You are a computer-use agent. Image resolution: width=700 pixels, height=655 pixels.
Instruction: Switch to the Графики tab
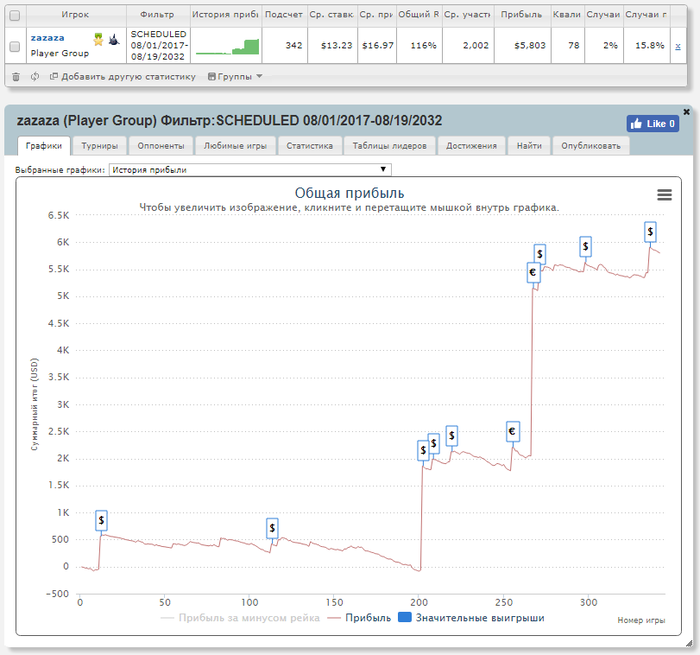click(44, 146)
